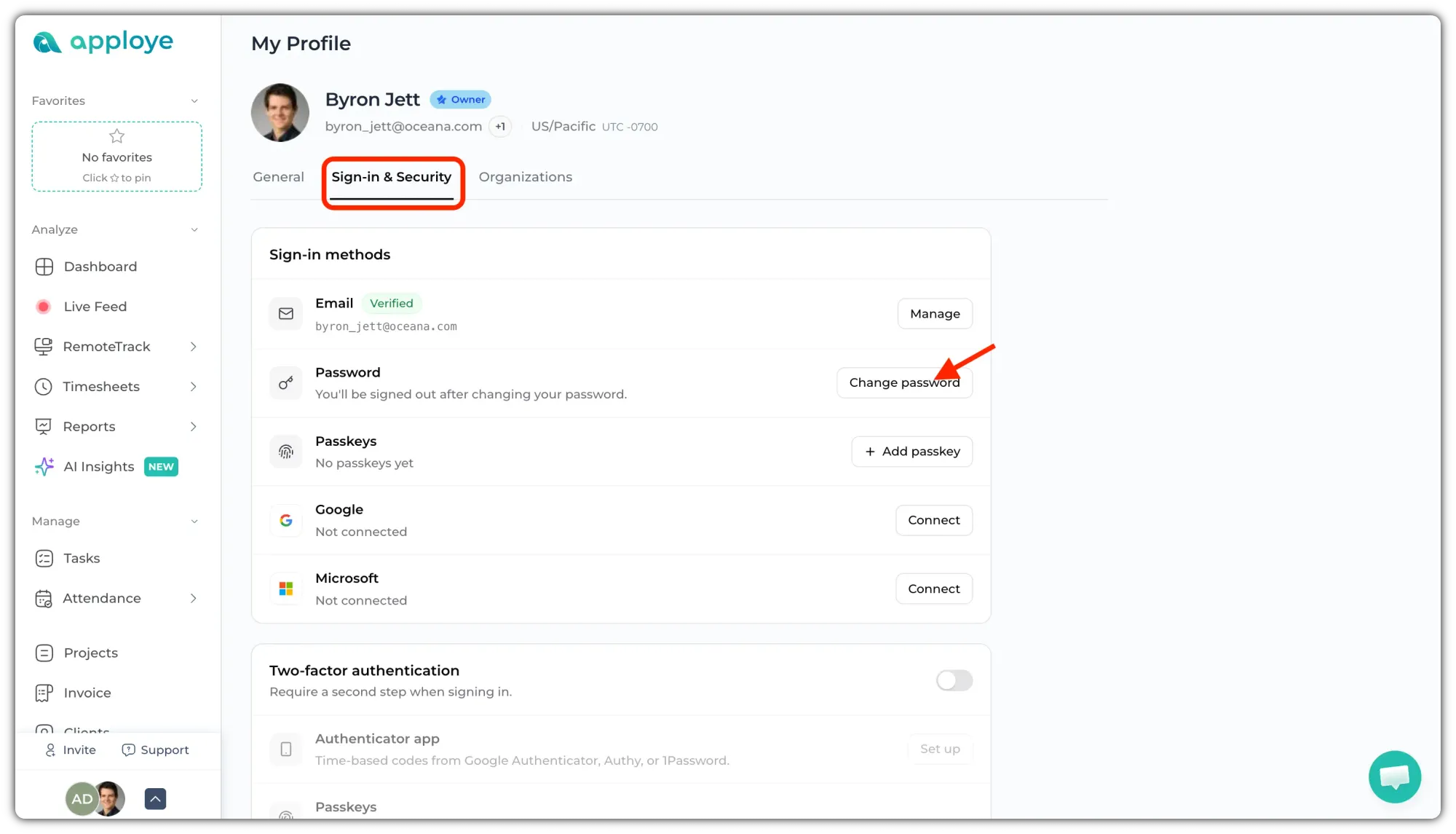Image resolution: width=1456 pixels, height=834 pixels.
Task: Expand the Attendance submenu chevron
Action: (194, 598)
